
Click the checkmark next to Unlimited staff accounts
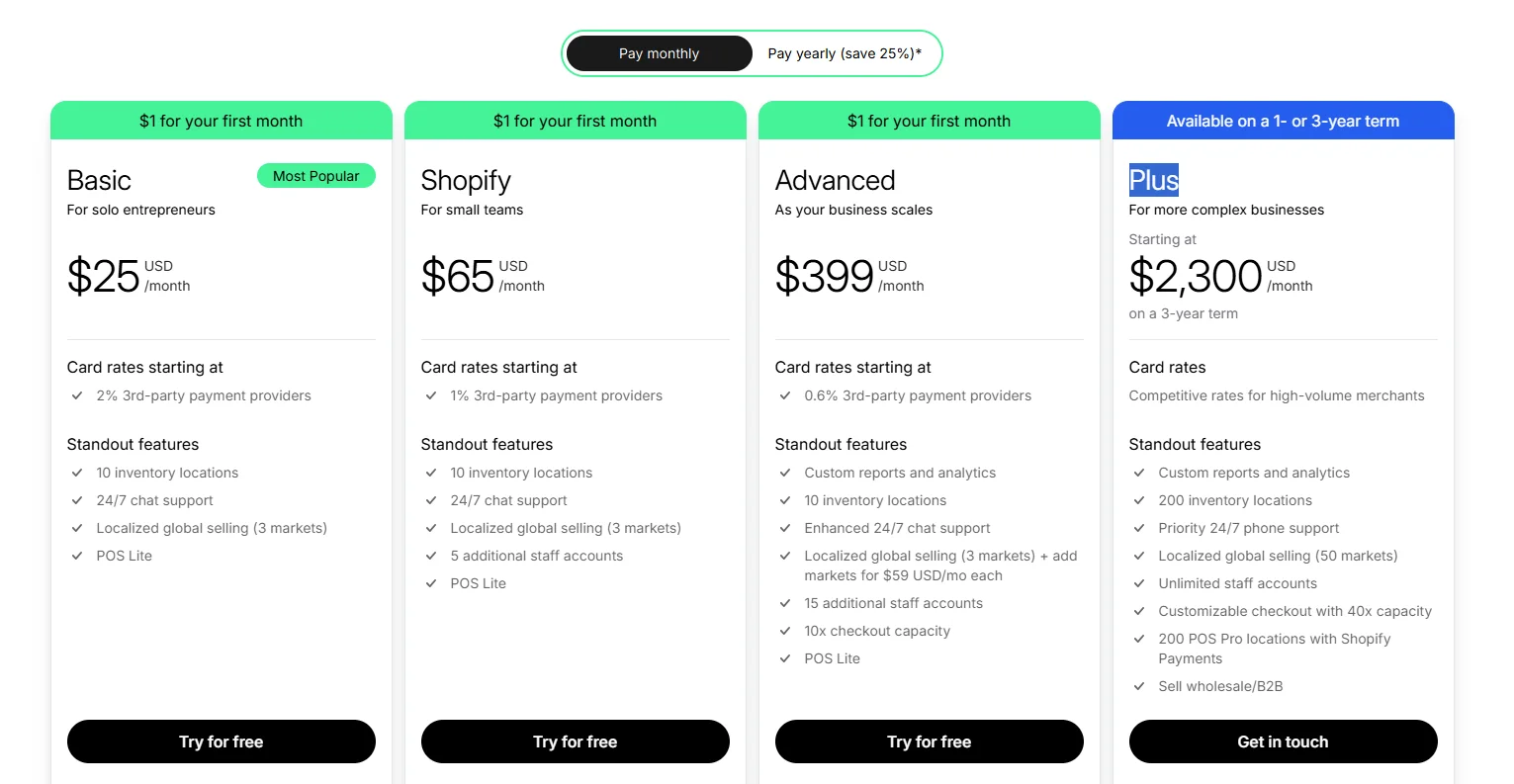tap(1139, 583)
